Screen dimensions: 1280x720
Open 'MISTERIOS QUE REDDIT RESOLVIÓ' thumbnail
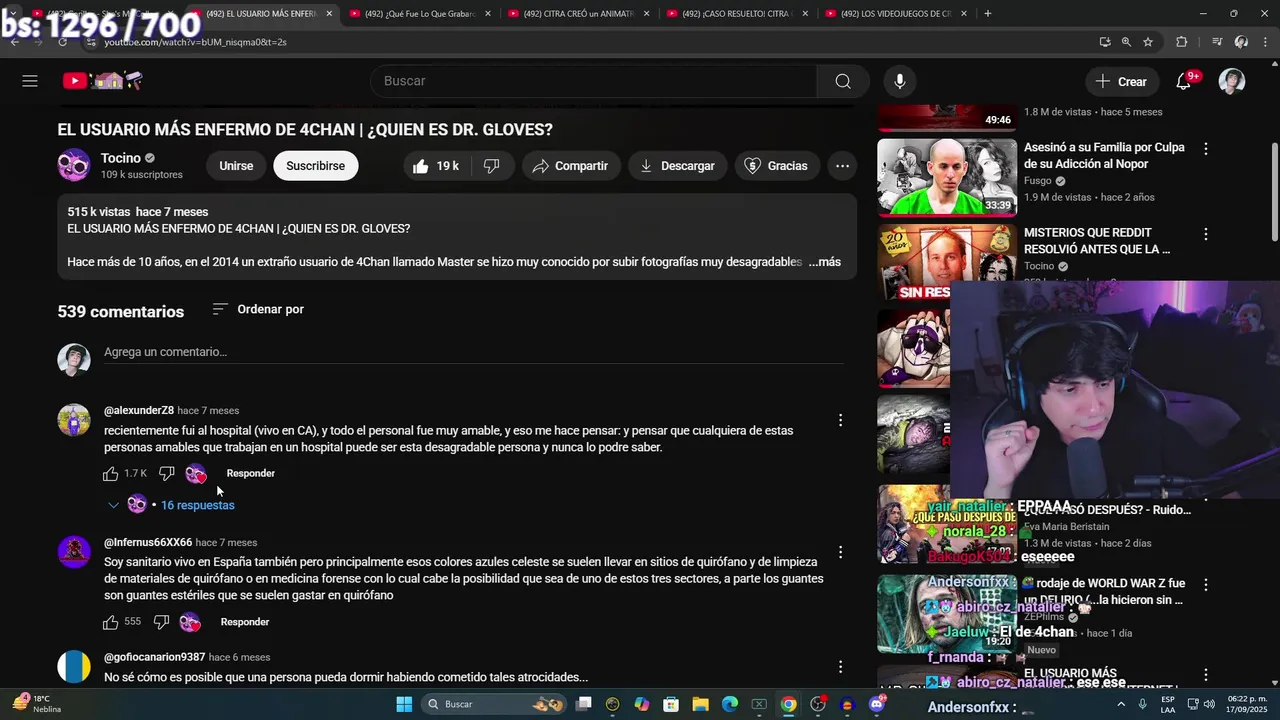click(x=947, y=262)
